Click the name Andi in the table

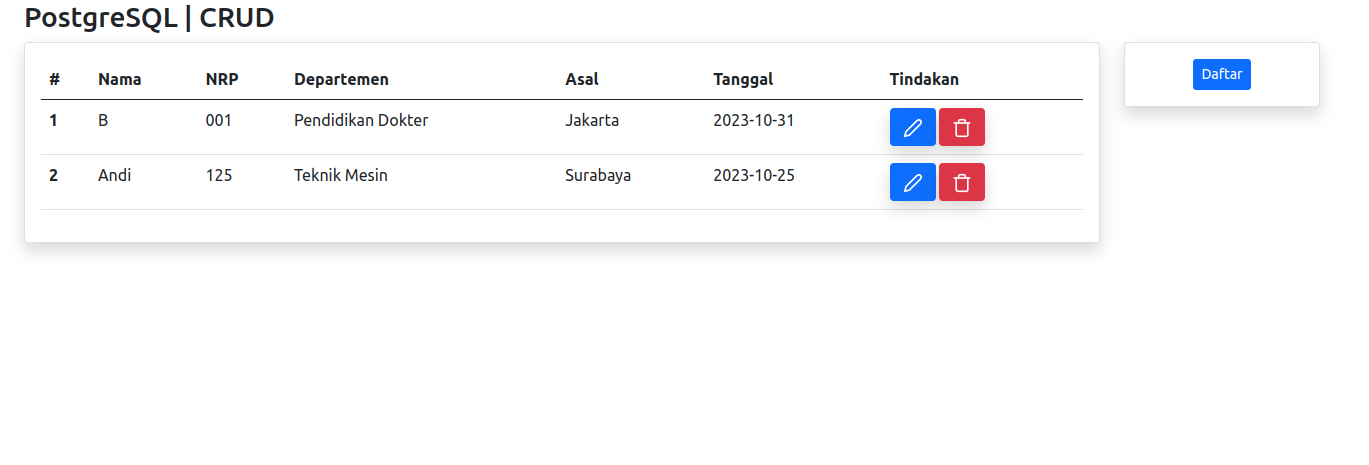pyautogui.click(x=115, y=175)
